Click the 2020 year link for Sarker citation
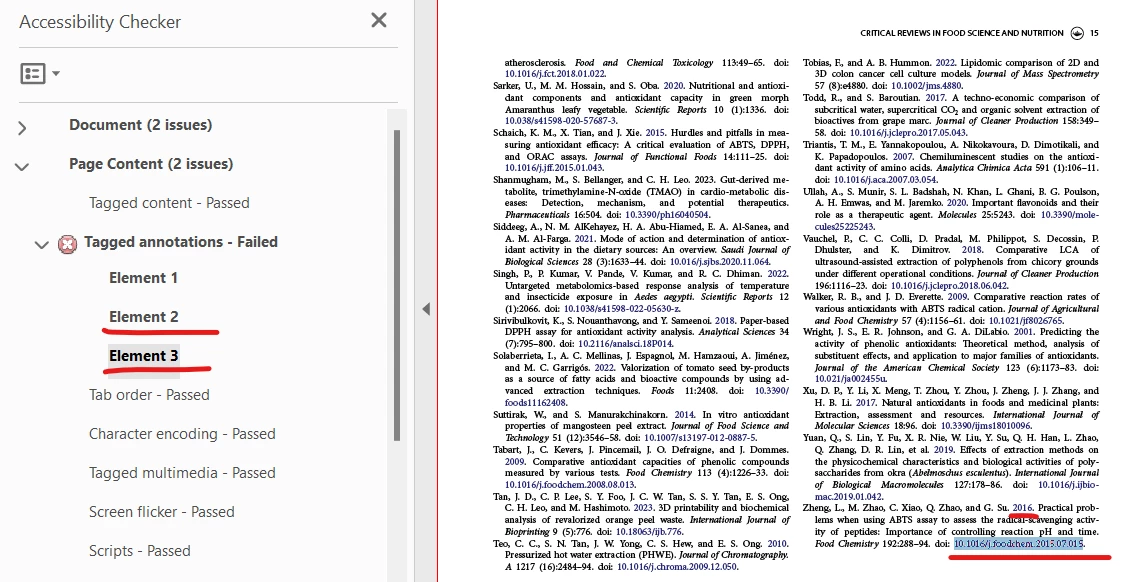The height and width of the screenshot is (582, 1132). [x=673, y=85]
